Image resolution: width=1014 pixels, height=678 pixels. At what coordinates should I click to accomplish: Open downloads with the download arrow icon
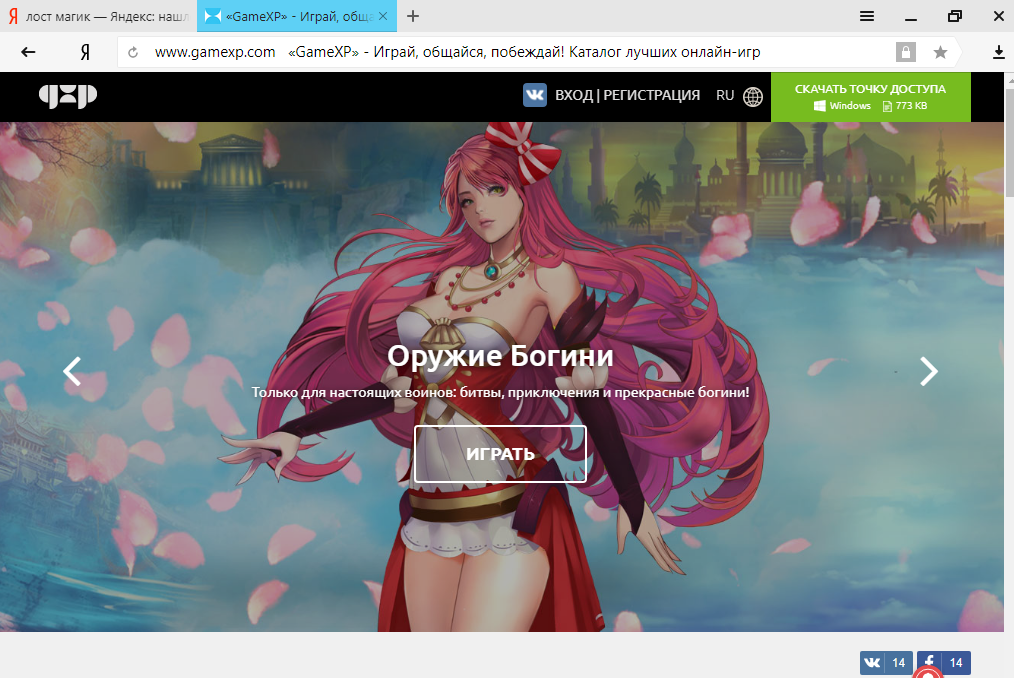coord(998,52)
